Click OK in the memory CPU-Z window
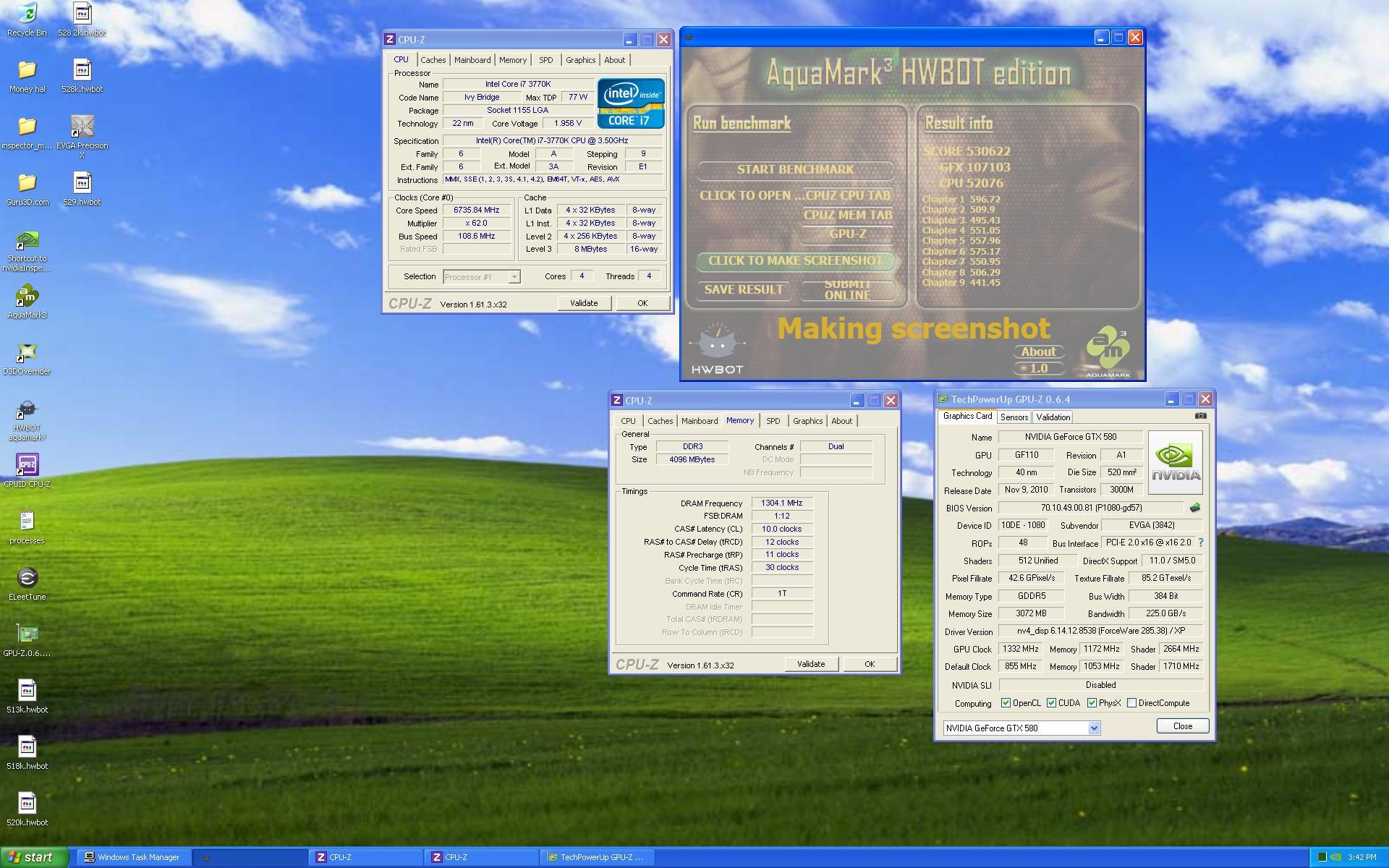This screenshot has height=868, width=1389. pos(870,664)
